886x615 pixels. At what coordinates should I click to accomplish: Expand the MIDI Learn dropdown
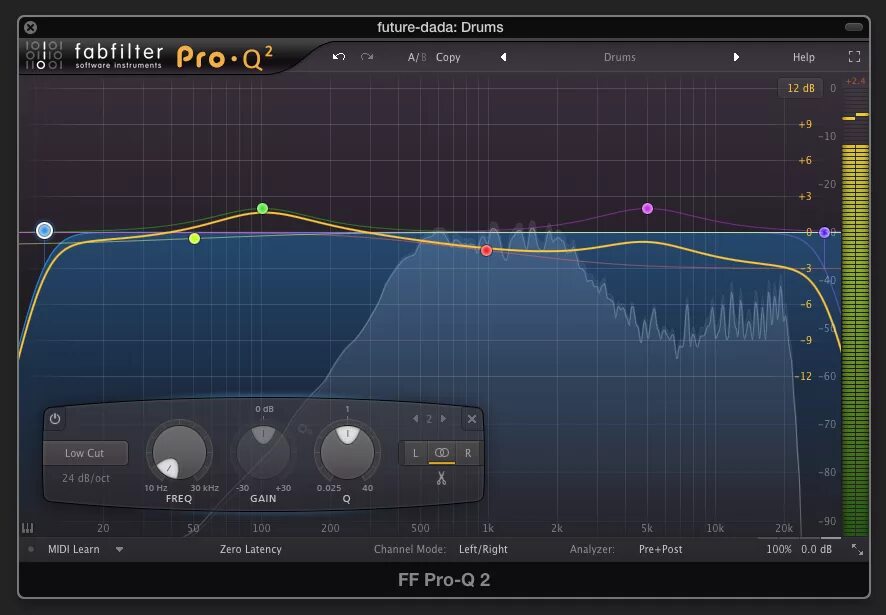[119, 549]
